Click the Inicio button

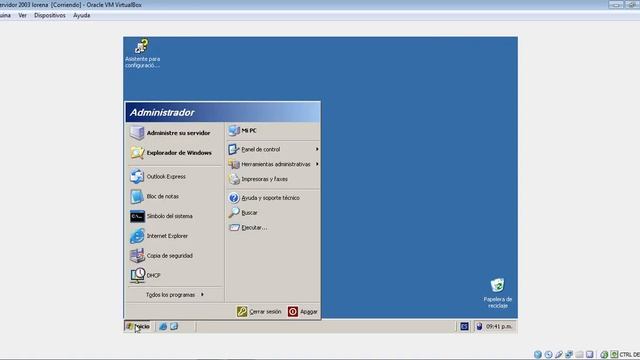[x=138, y=327]
